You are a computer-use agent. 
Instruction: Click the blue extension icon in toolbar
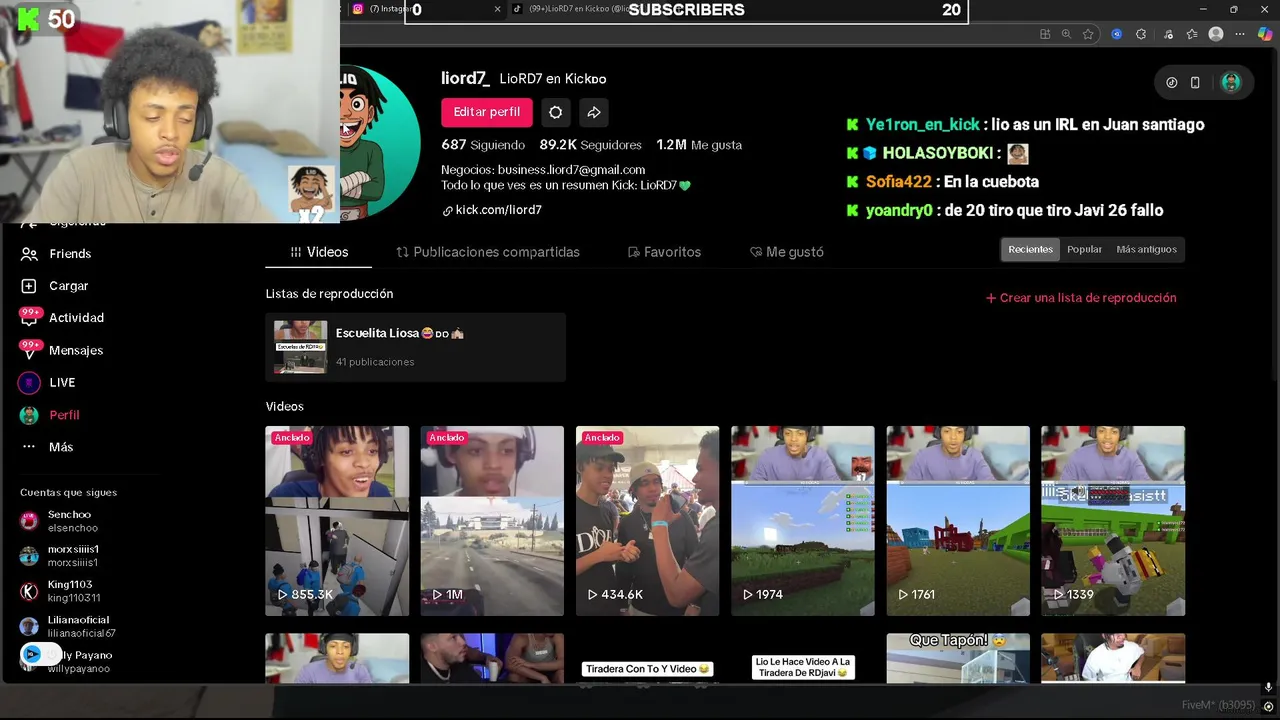[1117, 34]
